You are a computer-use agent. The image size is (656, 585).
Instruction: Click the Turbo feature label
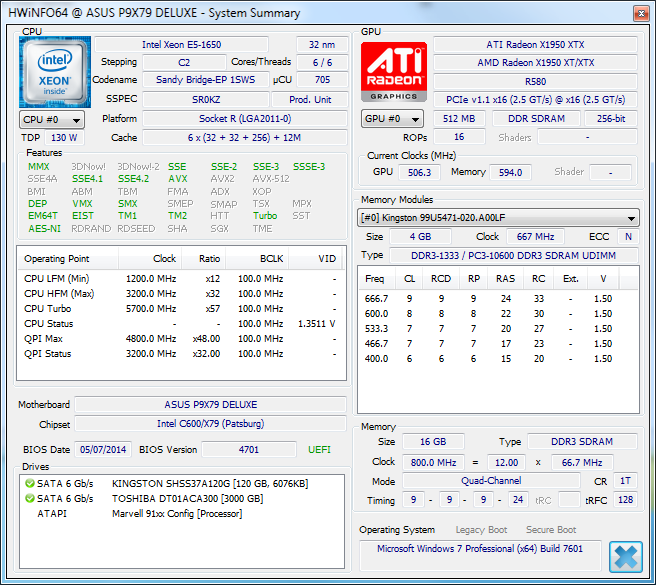click(x=265, y=216)
